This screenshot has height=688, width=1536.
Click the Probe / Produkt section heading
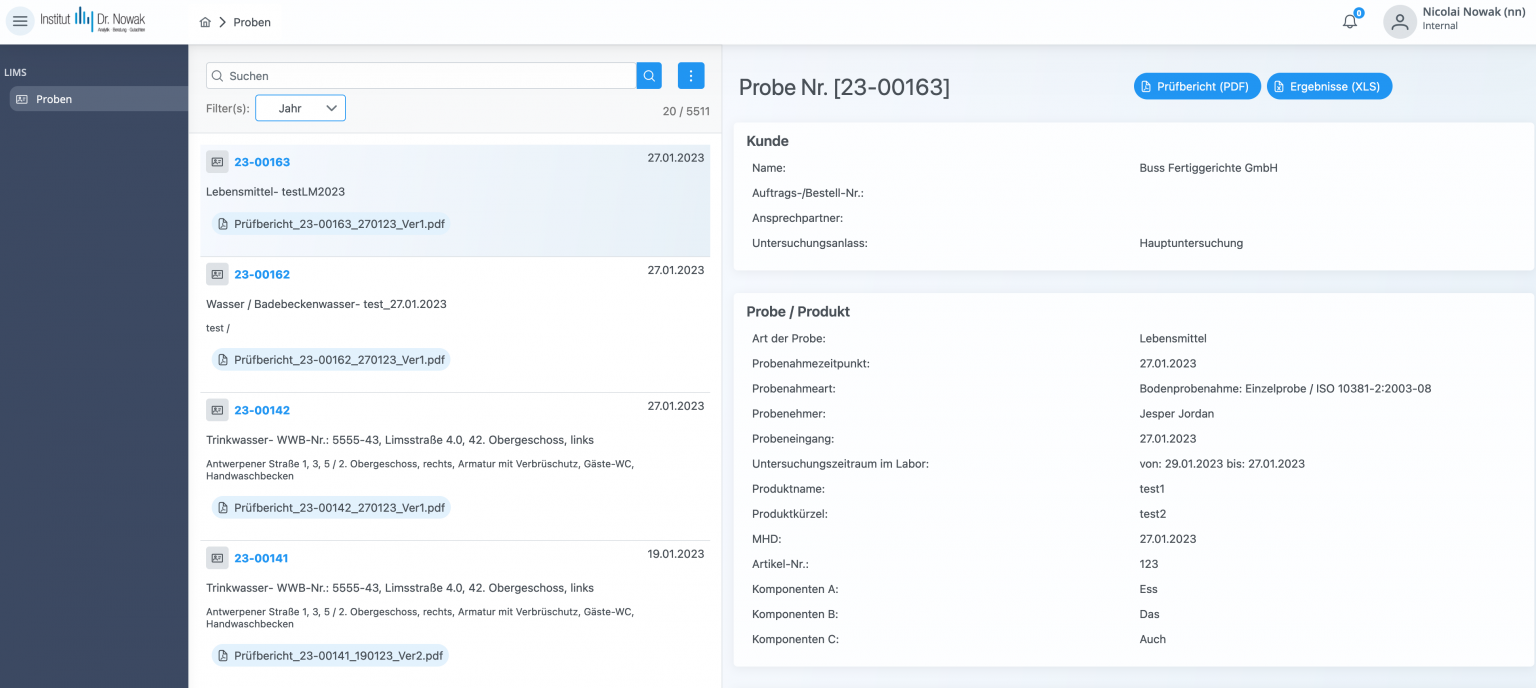798,311
